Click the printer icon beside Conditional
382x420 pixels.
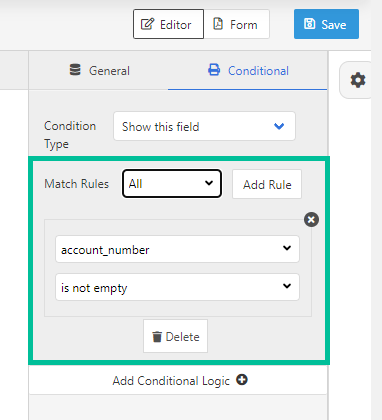tap(214, 70)
